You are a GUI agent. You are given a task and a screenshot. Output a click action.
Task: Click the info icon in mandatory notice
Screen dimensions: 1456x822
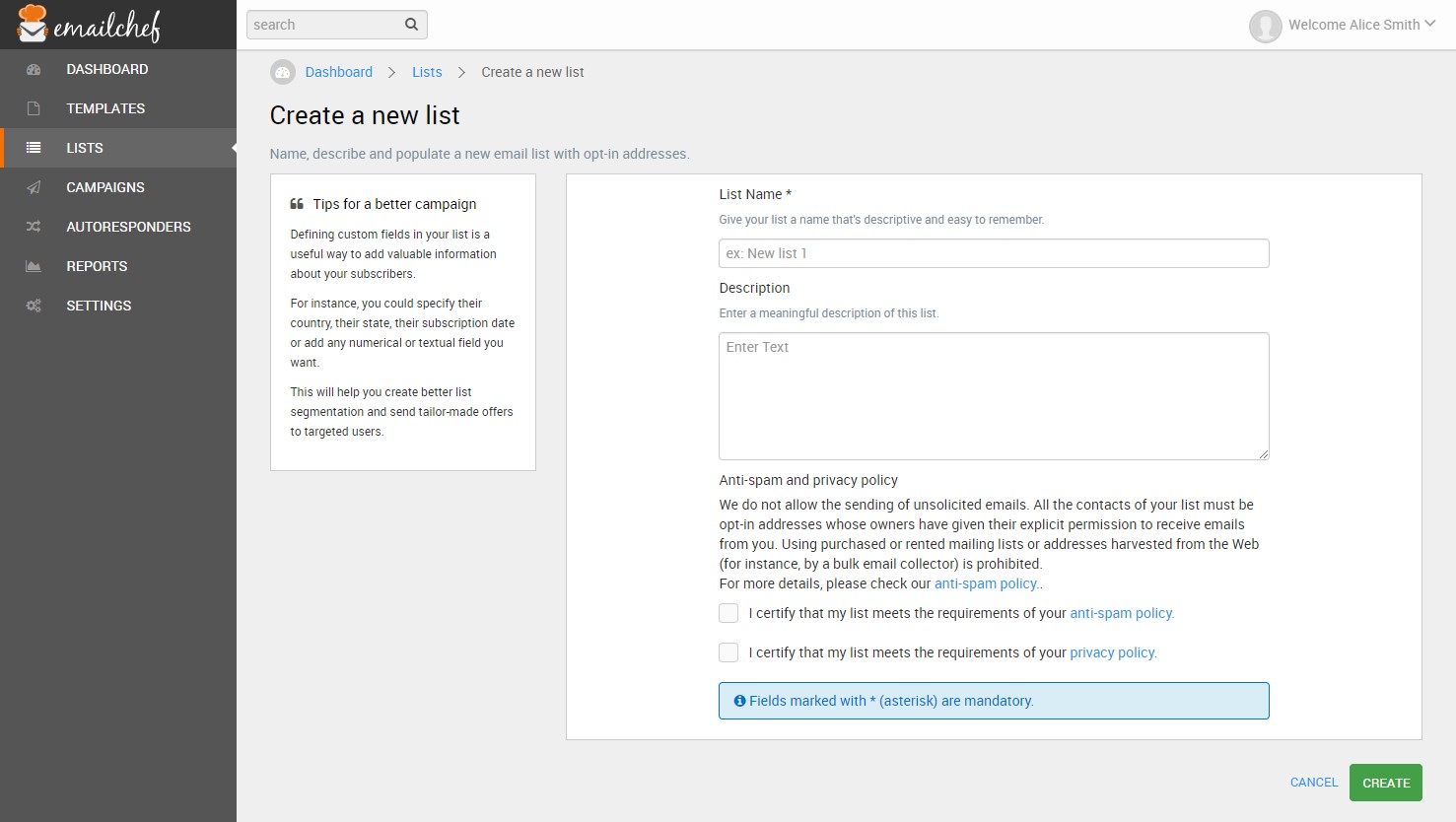739,701
